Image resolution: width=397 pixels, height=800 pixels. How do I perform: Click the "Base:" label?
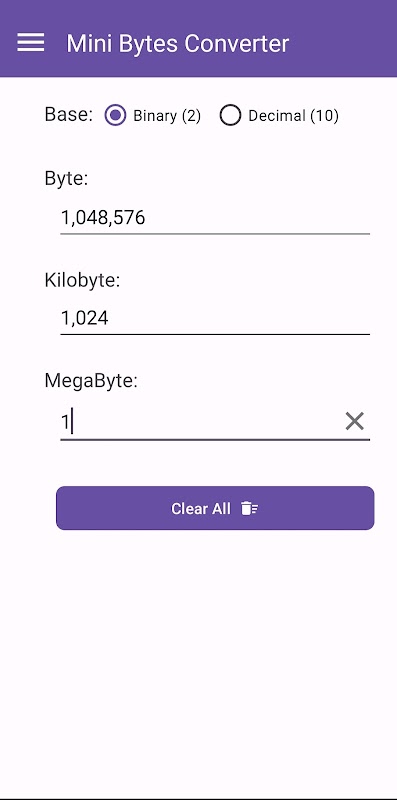(x=69, y=115)
